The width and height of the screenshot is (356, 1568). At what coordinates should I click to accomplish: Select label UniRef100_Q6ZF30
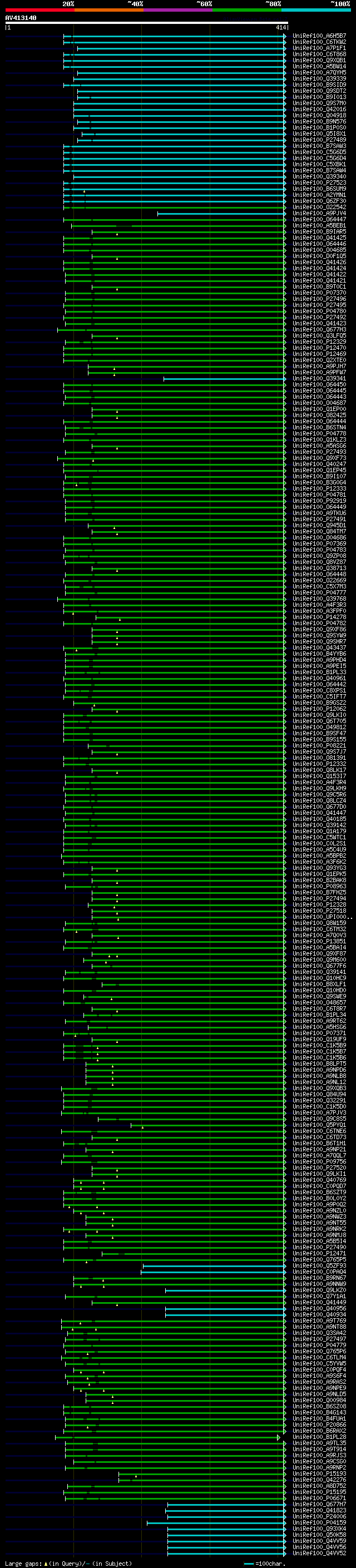tap(319, 201)
